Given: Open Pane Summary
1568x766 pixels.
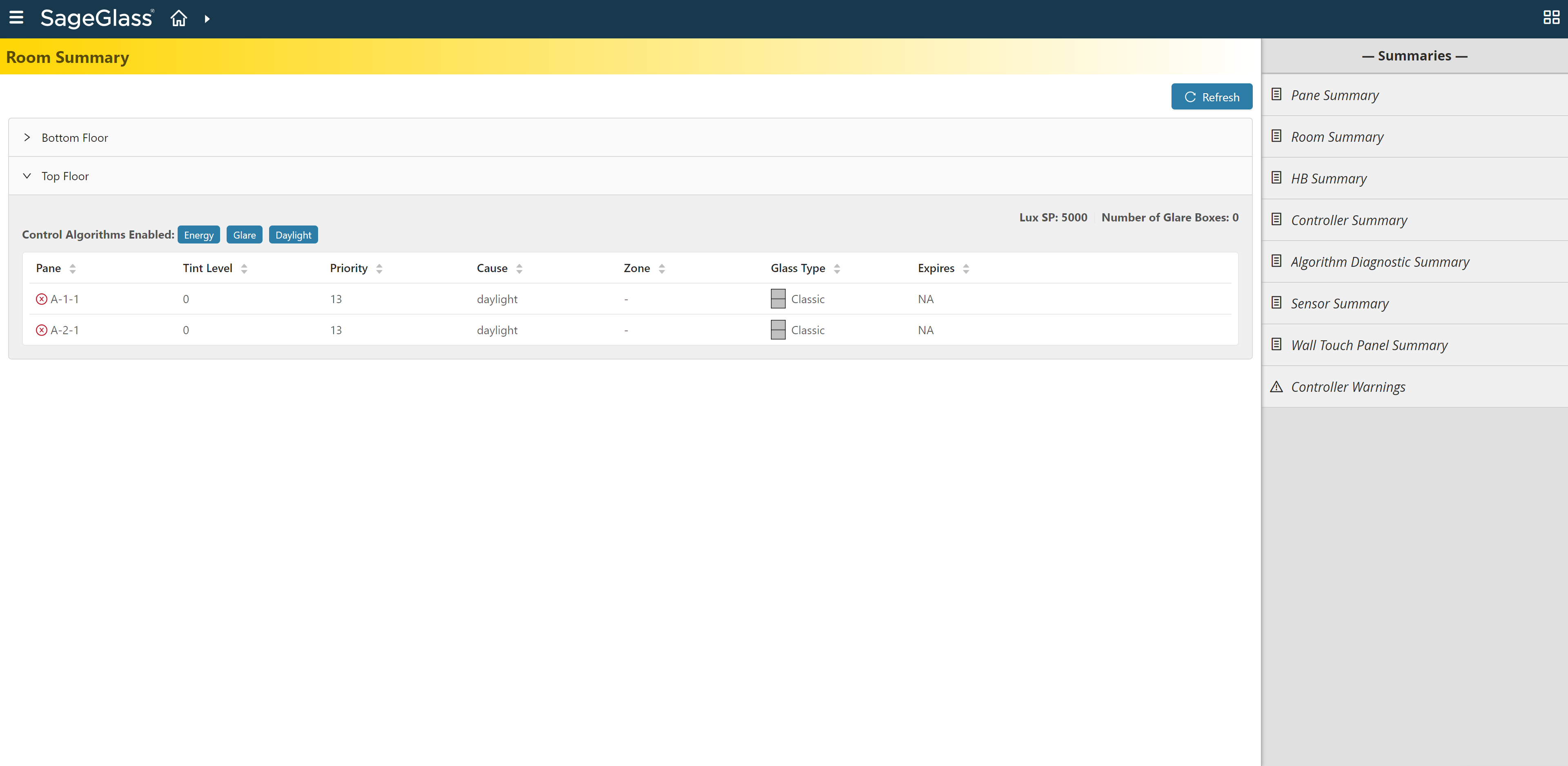Looking at the screenshot, I should [1414, 95].
